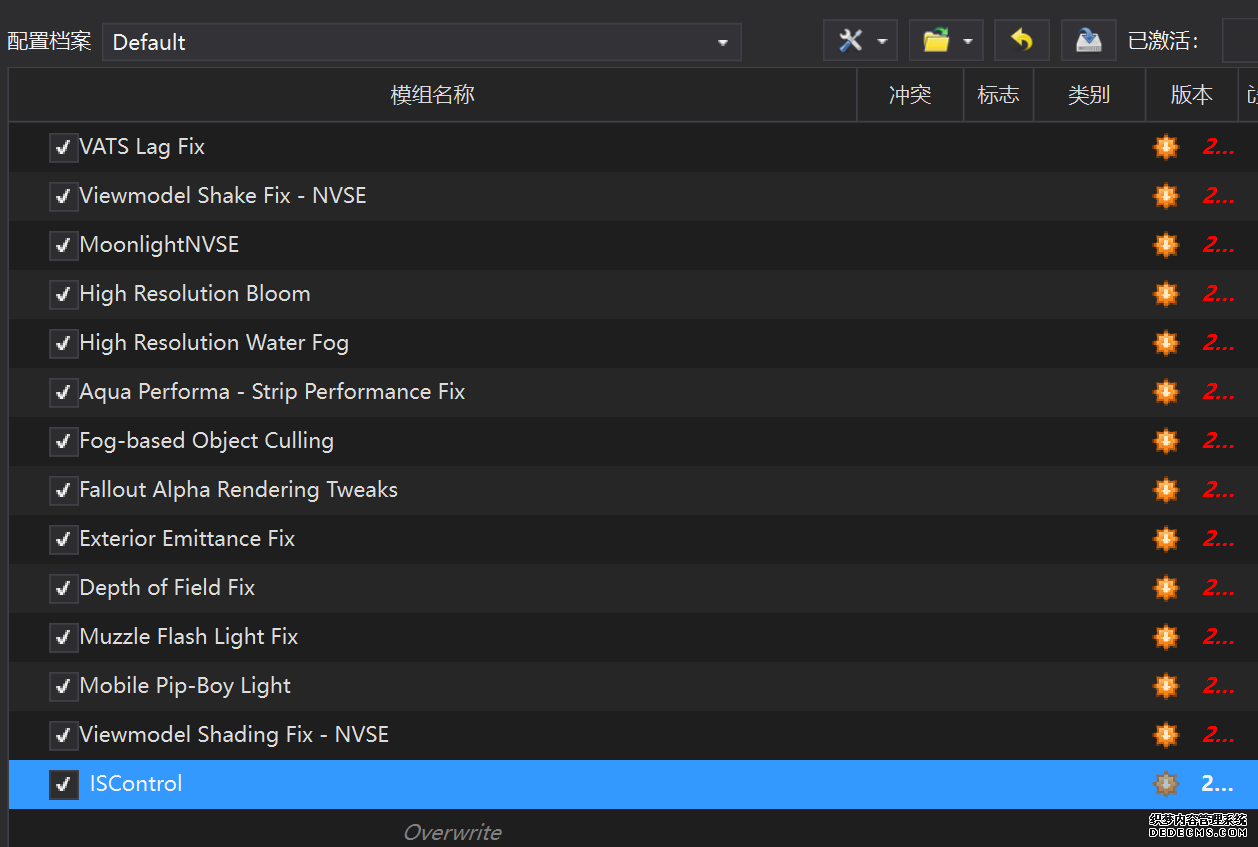The image size is (1258, 847).
Task: Expand the folder icon dropdown arrow
Action: click(x=968, y=42)
